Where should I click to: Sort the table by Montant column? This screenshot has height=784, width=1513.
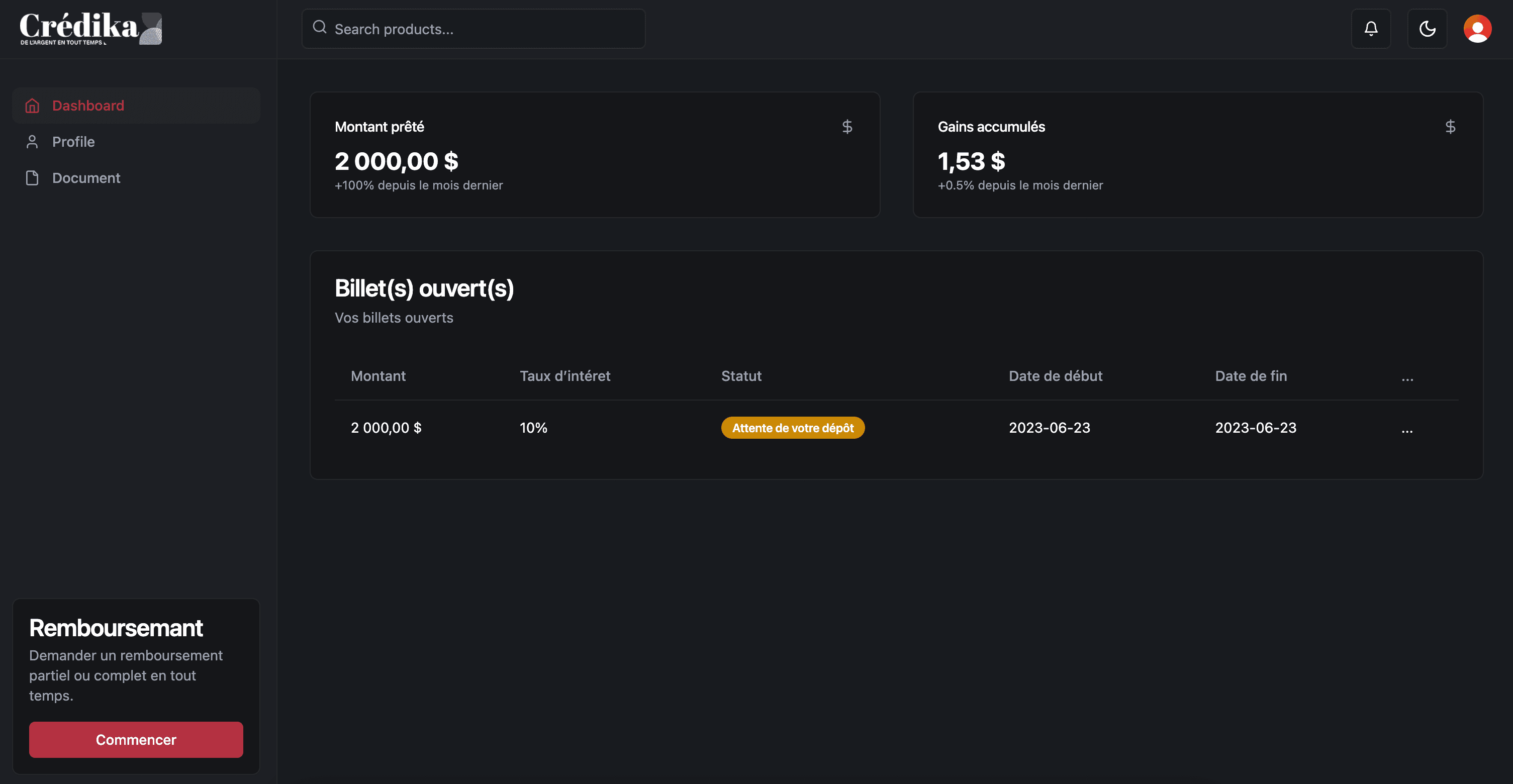377,376
